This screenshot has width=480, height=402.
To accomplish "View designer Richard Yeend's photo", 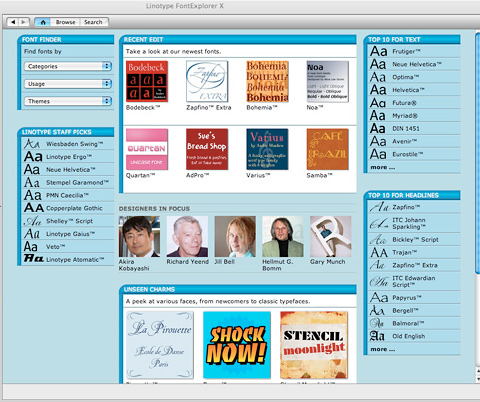I will tap(187, 236).
